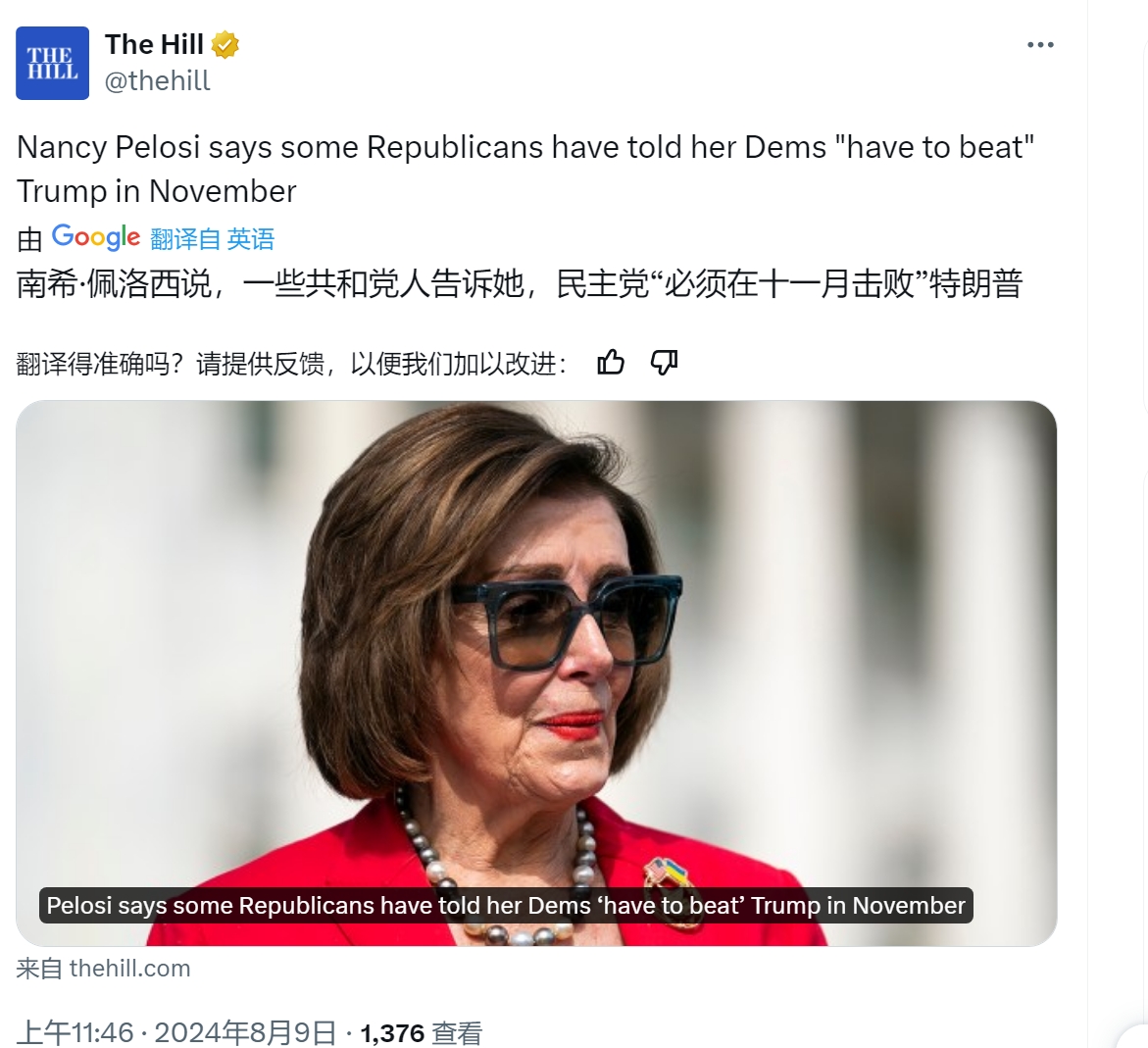The height and width of the screenshot is (1048, 1148).
Task: Click the Chinese translated tweet text
Action: [x=519, y=284]
